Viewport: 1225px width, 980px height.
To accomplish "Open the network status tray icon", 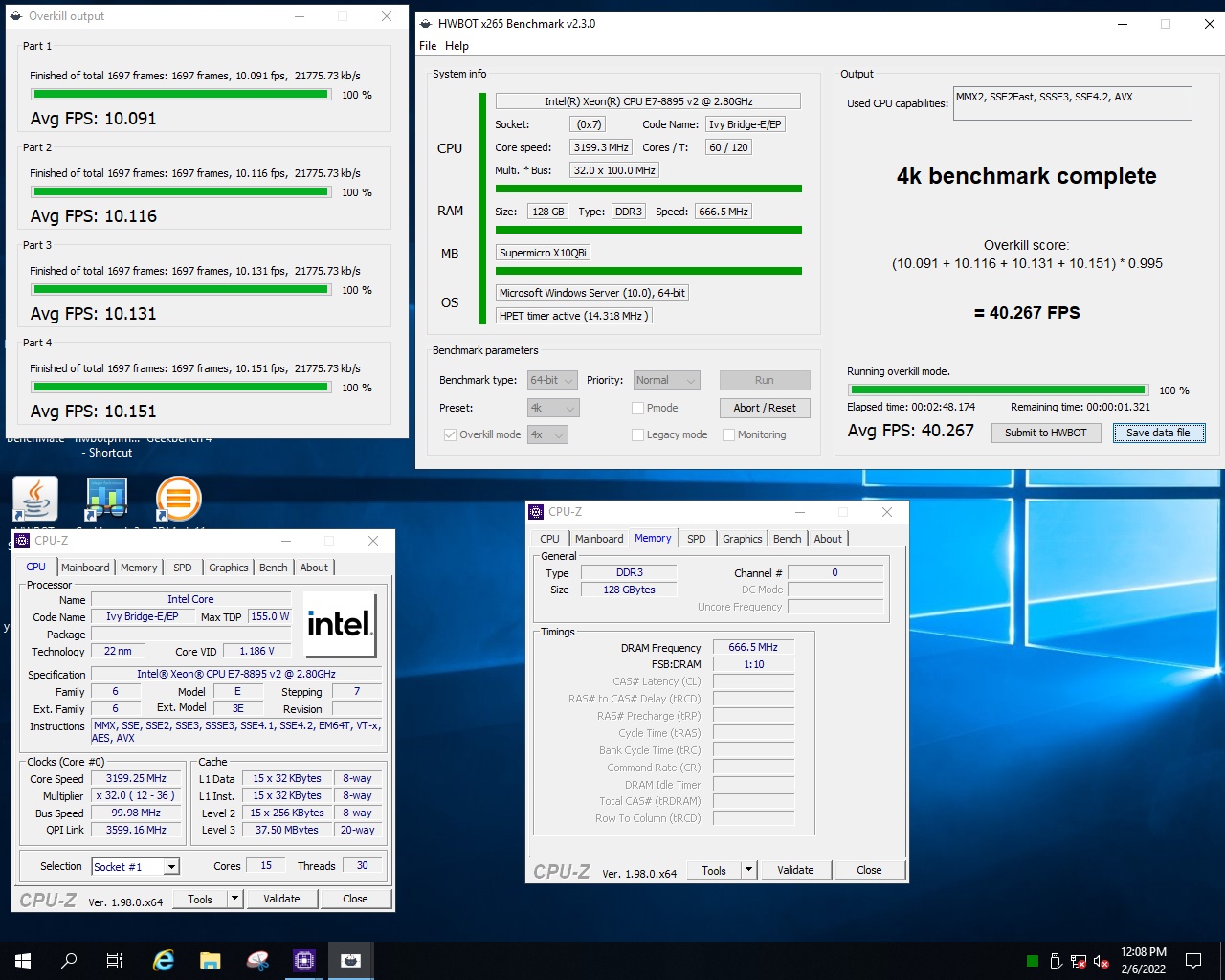I will [1079, 961].
